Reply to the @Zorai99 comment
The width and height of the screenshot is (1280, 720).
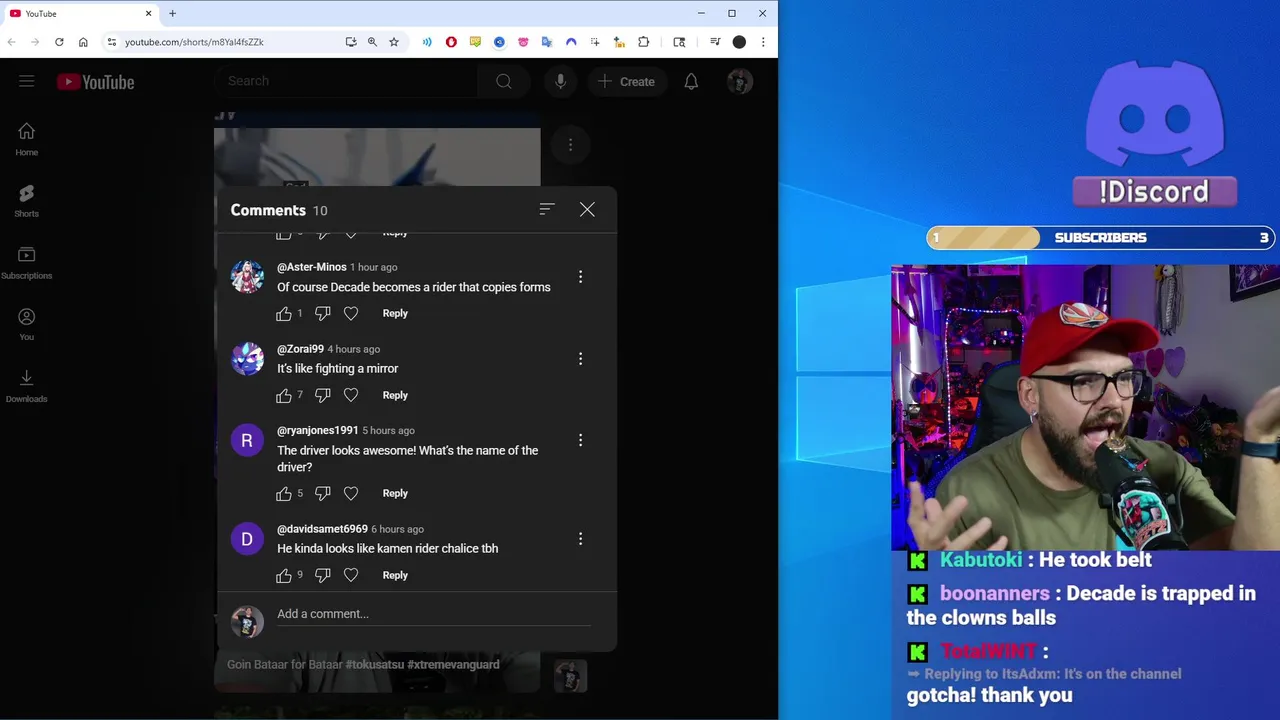(x=395, y=395)
